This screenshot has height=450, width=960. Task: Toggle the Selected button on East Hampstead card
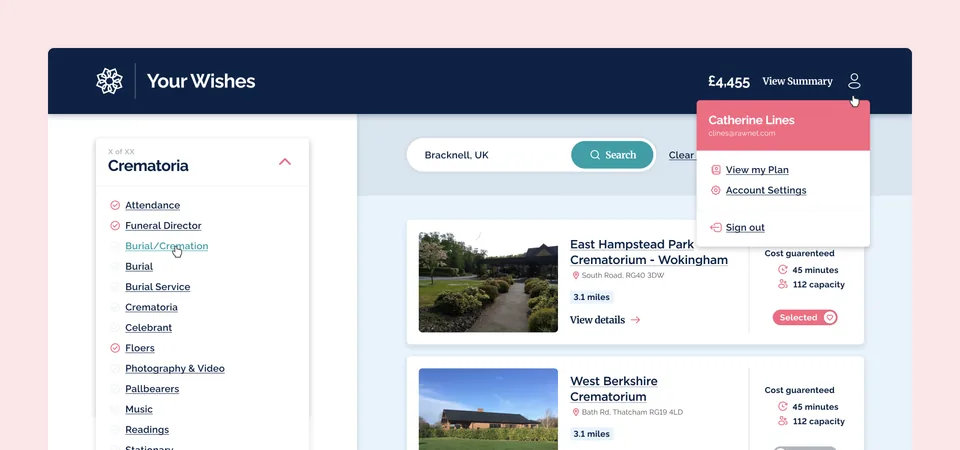pos(805,317)
